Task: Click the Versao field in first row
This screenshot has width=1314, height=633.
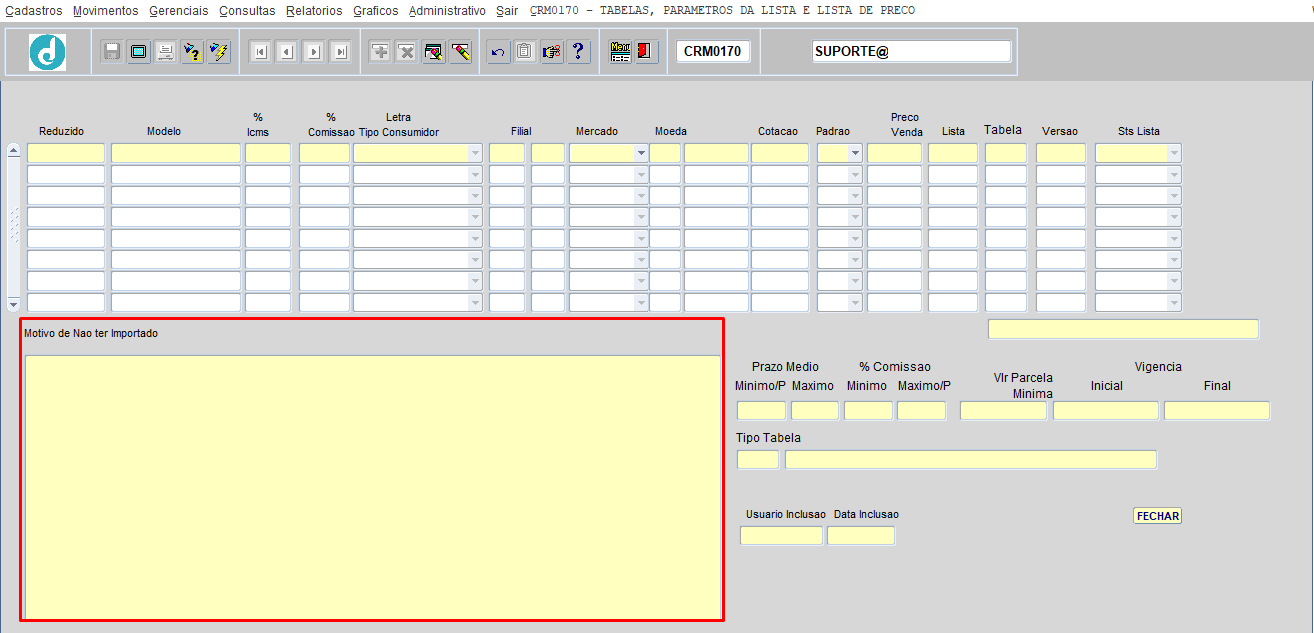Action: [x=1061, y=153]
